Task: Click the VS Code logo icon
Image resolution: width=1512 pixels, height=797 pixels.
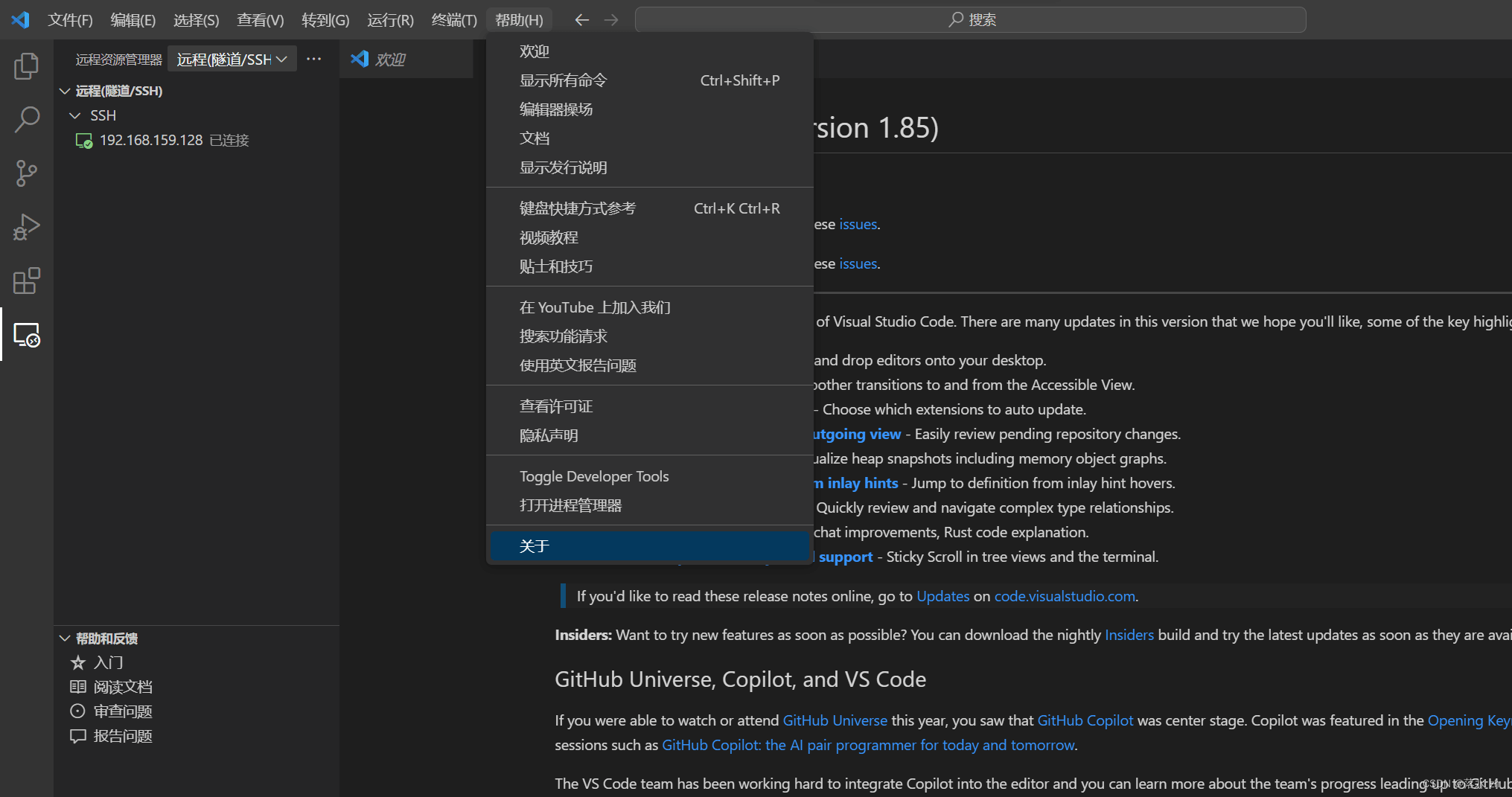Action: (x=20, y=19)
